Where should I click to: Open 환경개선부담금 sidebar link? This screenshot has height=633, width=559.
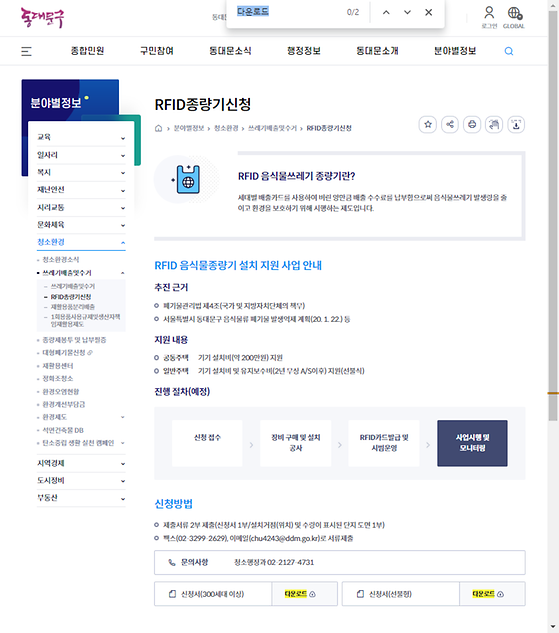tap(64, 404)
